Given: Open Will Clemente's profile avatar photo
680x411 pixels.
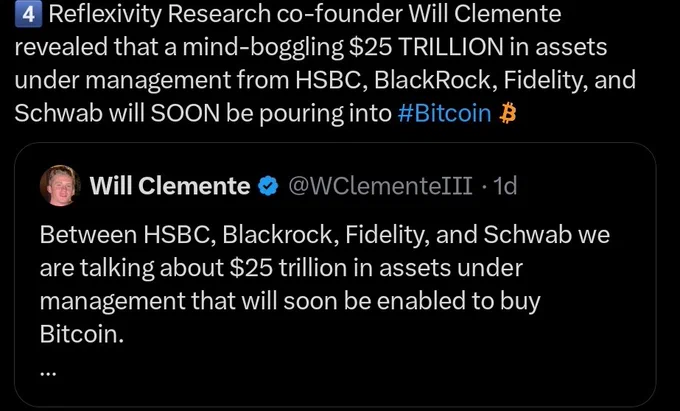Looking at the screenshot, I should point(60,185).
